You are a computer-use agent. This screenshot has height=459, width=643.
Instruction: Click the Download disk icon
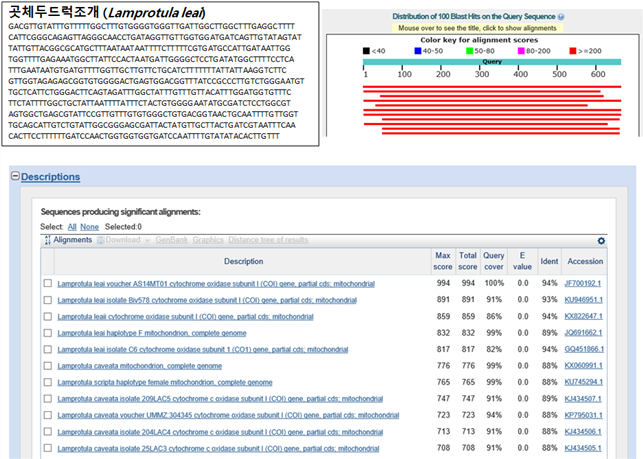click(100, 240)
